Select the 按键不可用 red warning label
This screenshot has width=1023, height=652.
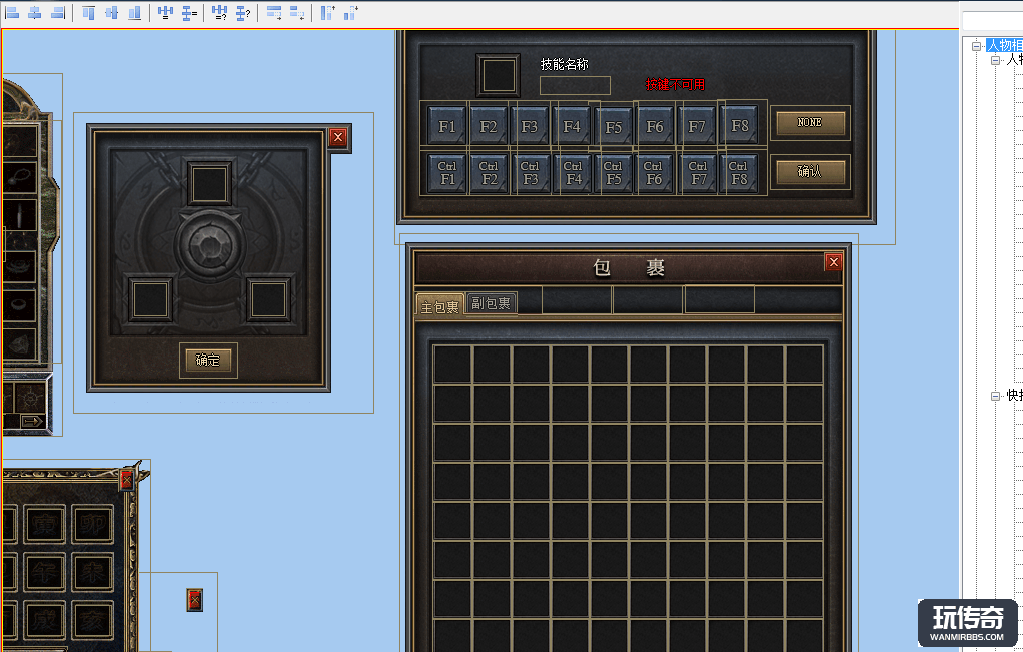pyautogui.click(x=675, y=84)
